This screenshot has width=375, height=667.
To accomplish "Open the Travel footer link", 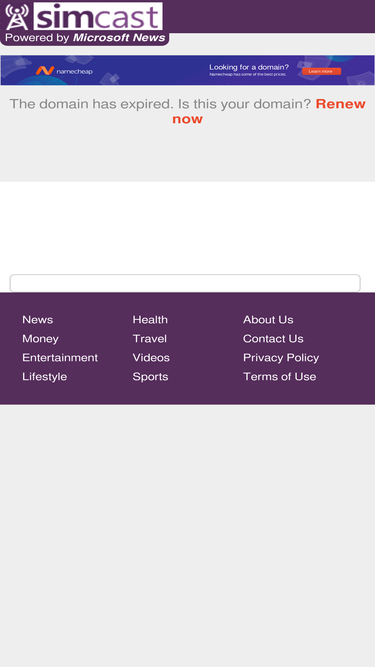I will click(150, 339).
